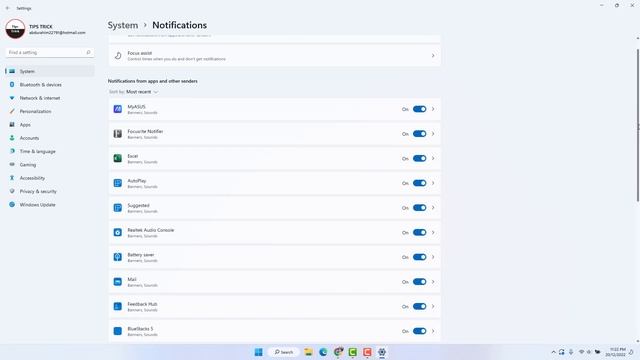Click the TIPS TRICK profile picture
This screenshot has height=360, width=640.
[x=15, y=29]
